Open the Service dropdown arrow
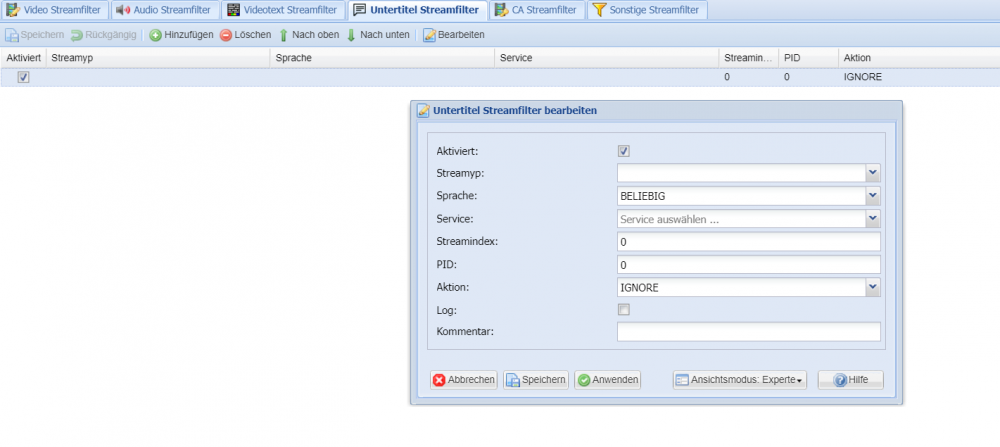Viewport: 1000px width, 447px height. tap(872, 219)
